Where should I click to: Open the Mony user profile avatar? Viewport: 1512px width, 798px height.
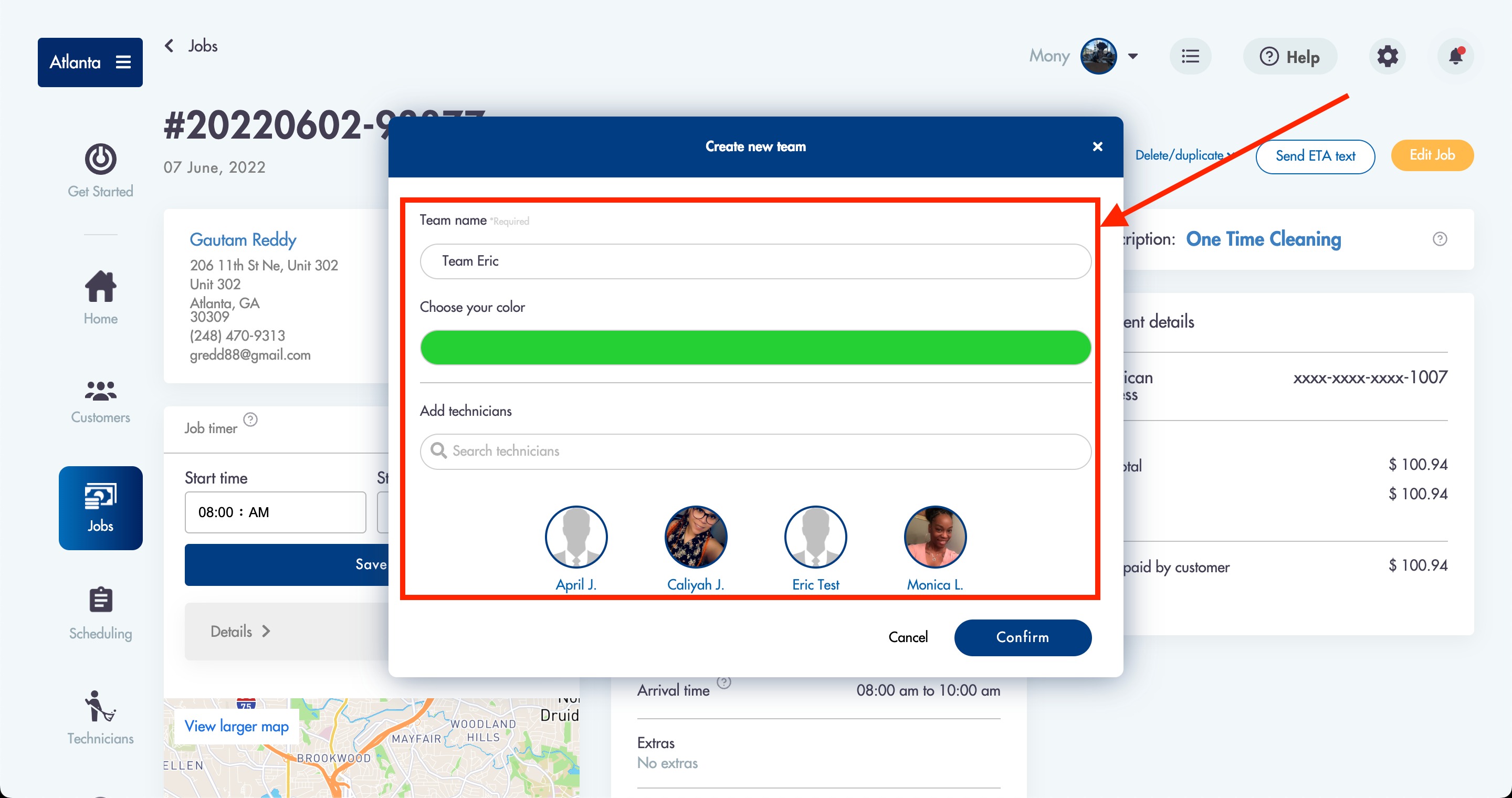[x=1098, y=56]
